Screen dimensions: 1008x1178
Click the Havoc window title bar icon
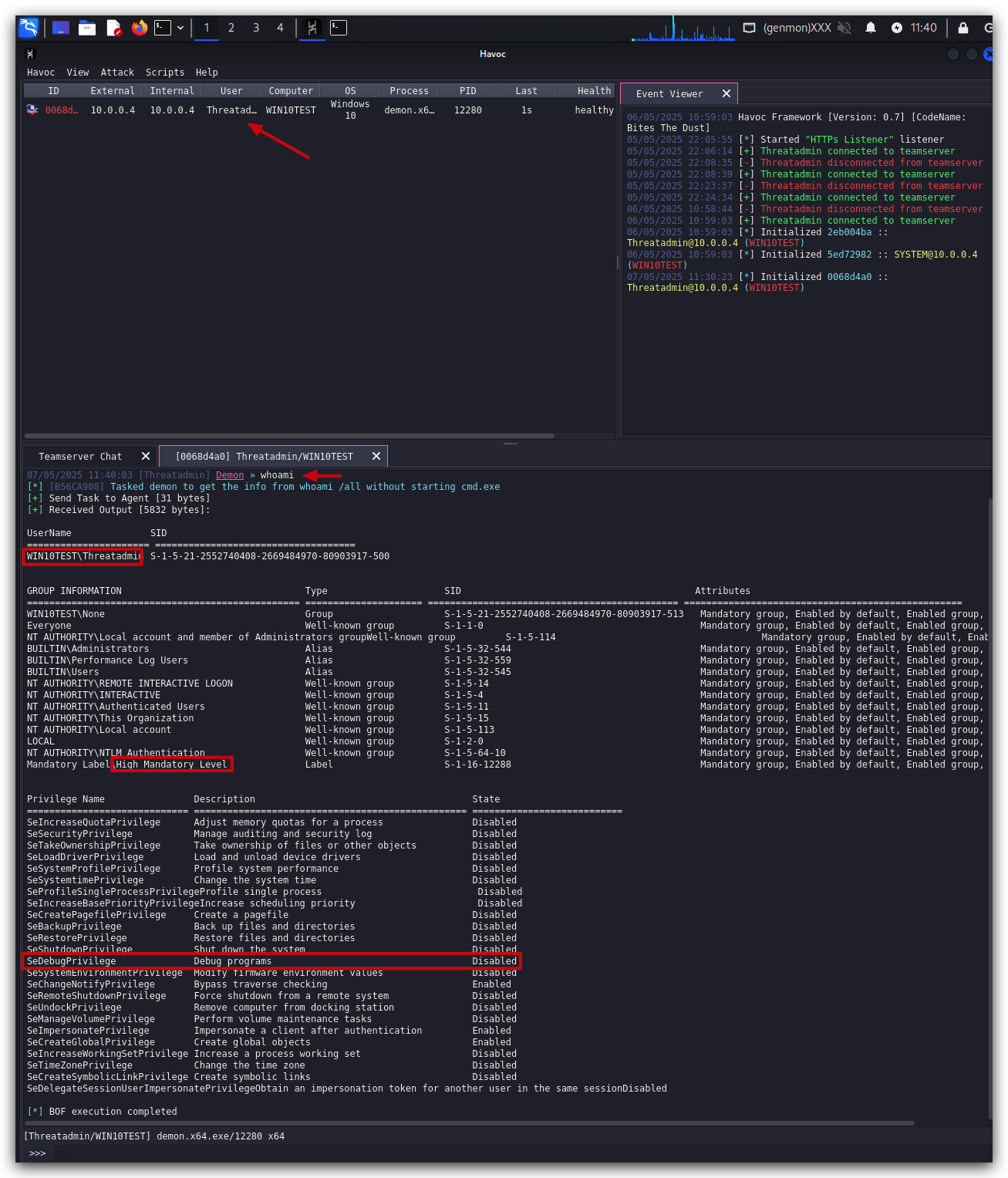click(30, 54)
